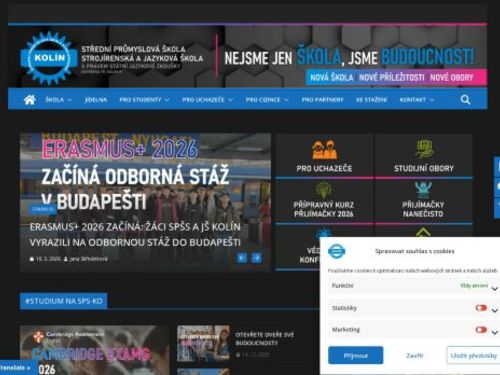The image size is (500, 375).
Task: Open the Ke stažení menu item
Action: [371, 100]
